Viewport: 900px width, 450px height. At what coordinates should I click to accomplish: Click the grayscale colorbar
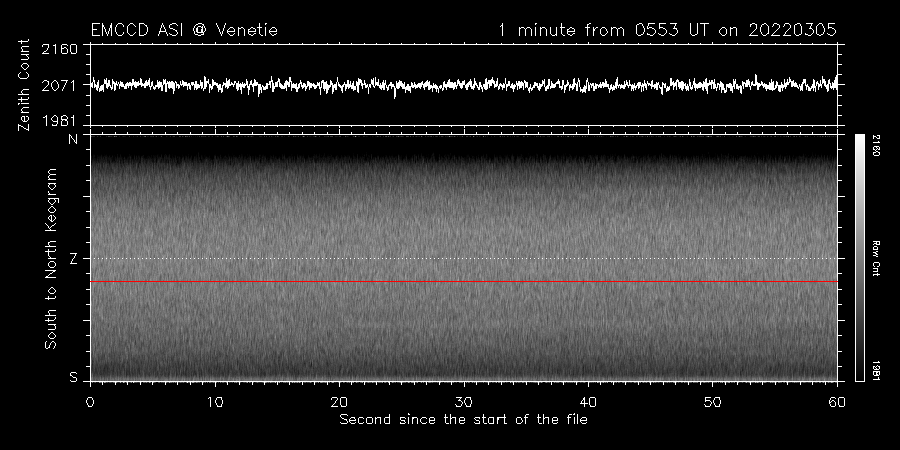click(860, 258)
